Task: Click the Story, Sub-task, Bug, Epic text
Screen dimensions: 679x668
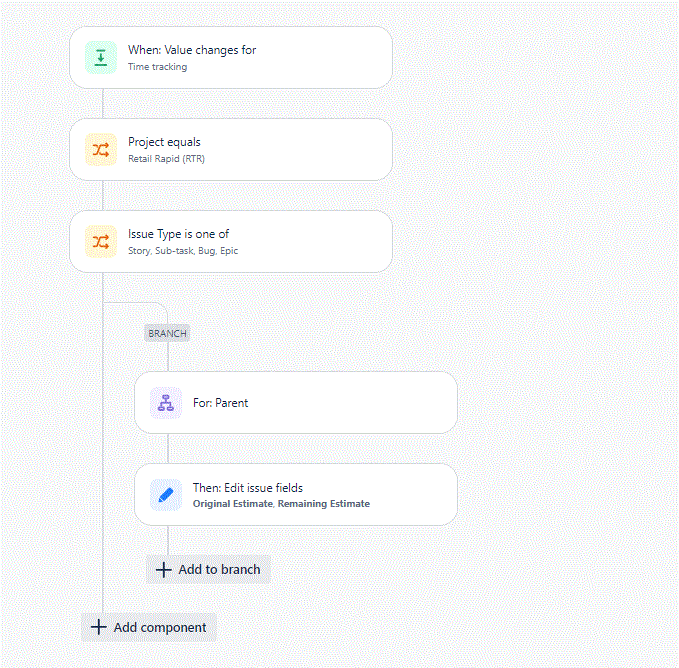Action: point(183,251)
